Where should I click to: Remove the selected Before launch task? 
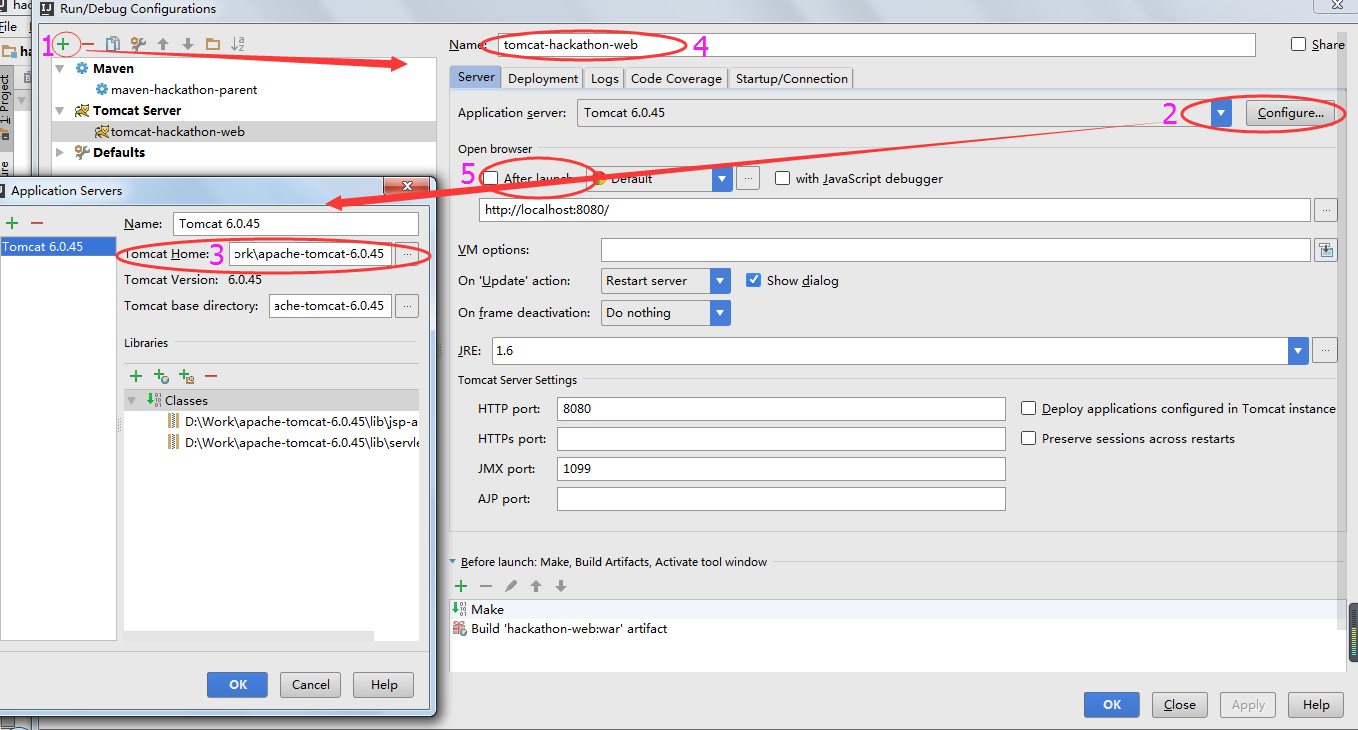tap(486, 586)
